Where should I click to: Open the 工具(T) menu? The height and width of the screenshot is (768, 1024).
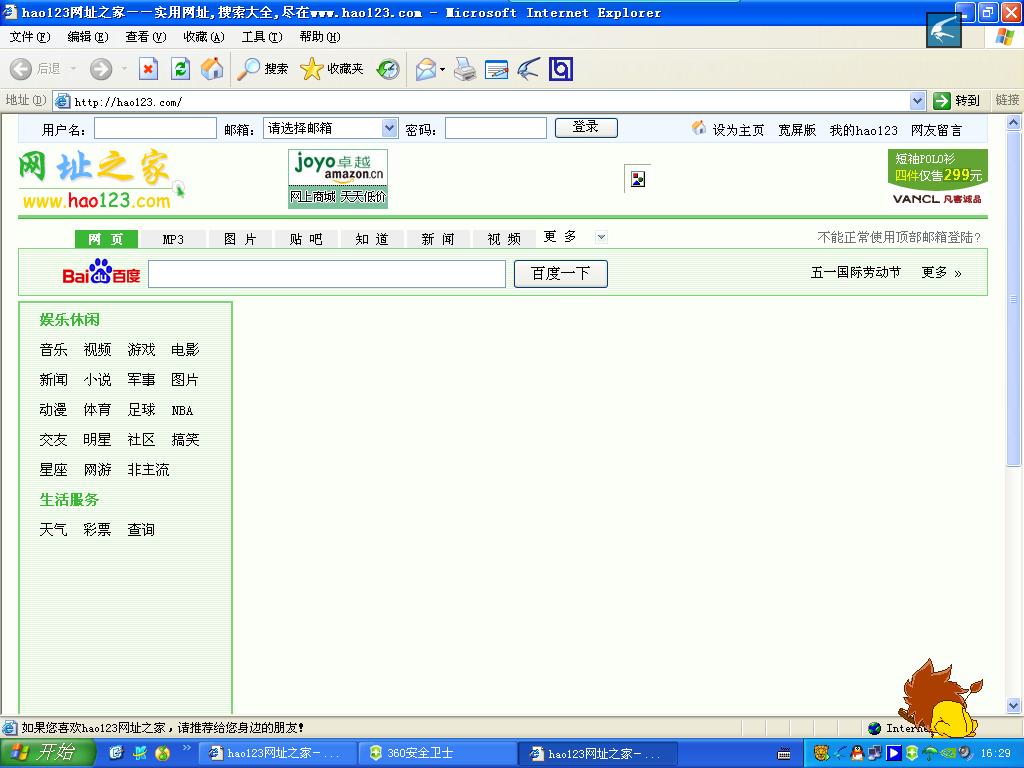click(x=262, y=37)
